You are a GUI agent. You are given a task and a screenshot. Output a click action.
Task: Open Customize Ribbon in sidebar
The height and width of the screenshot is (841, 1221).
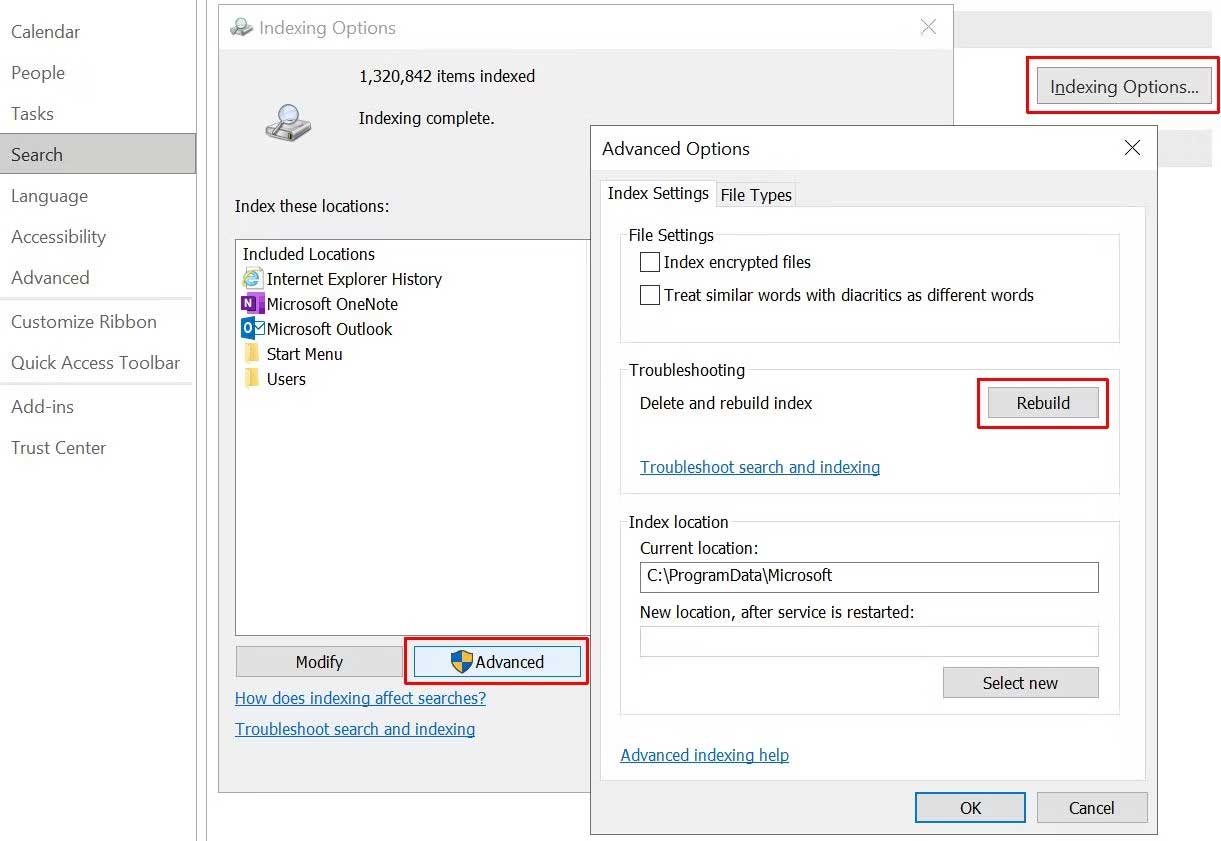coord(84,322)
